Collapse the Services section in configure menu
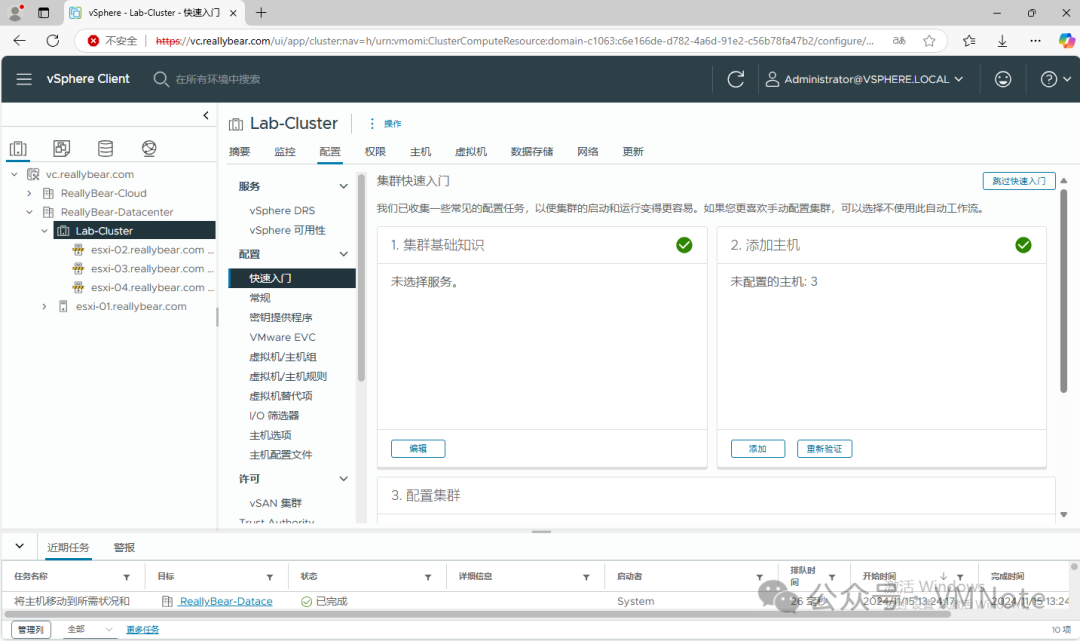 [344, 187]
